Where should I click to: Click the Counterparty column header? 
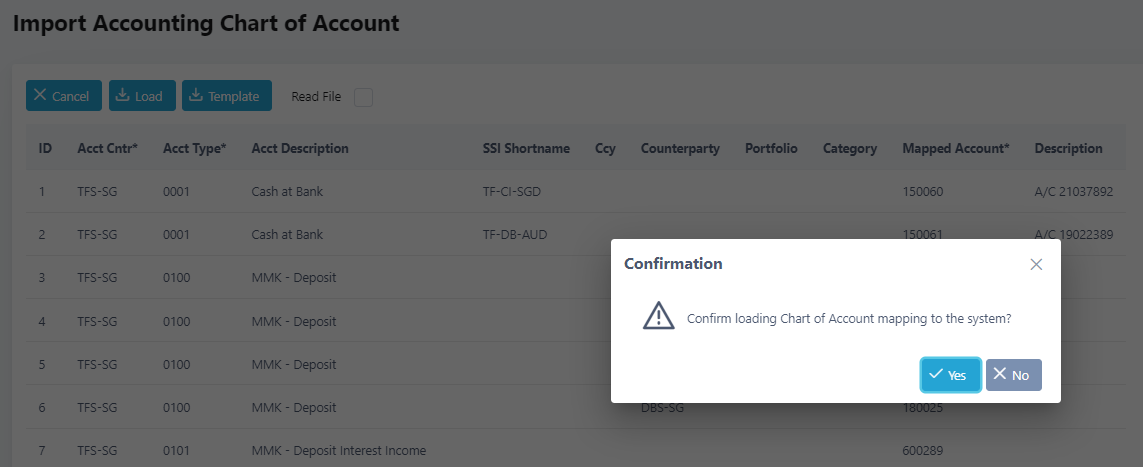click(680, 149)
